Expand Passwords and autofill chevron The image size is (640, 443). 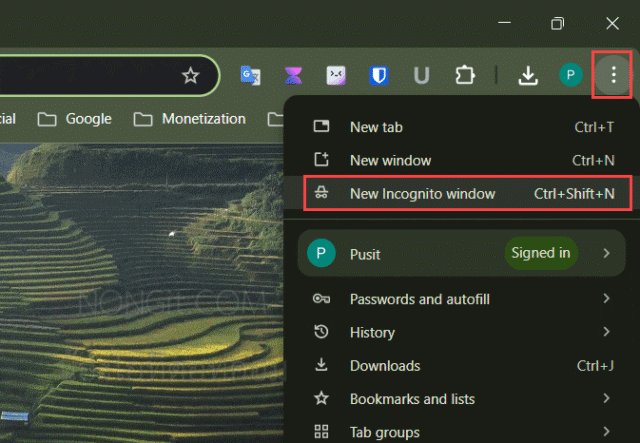click(607, 299)
